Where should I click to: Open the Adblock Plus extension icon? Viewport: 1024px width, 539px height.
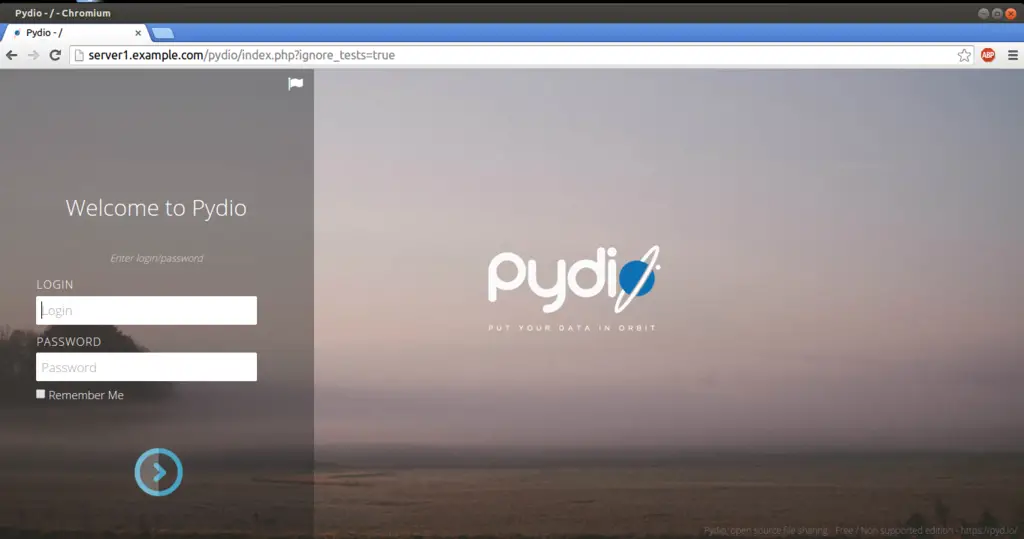[988, 56]
